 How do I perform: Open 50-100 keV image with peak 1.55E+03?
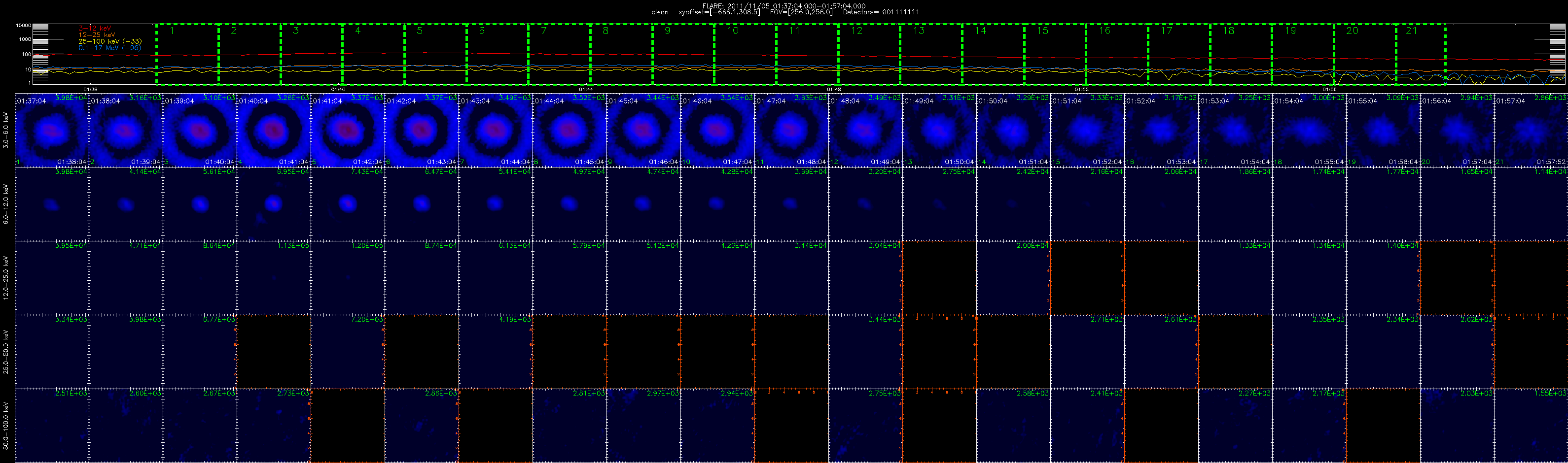[x=1531, y=425]
